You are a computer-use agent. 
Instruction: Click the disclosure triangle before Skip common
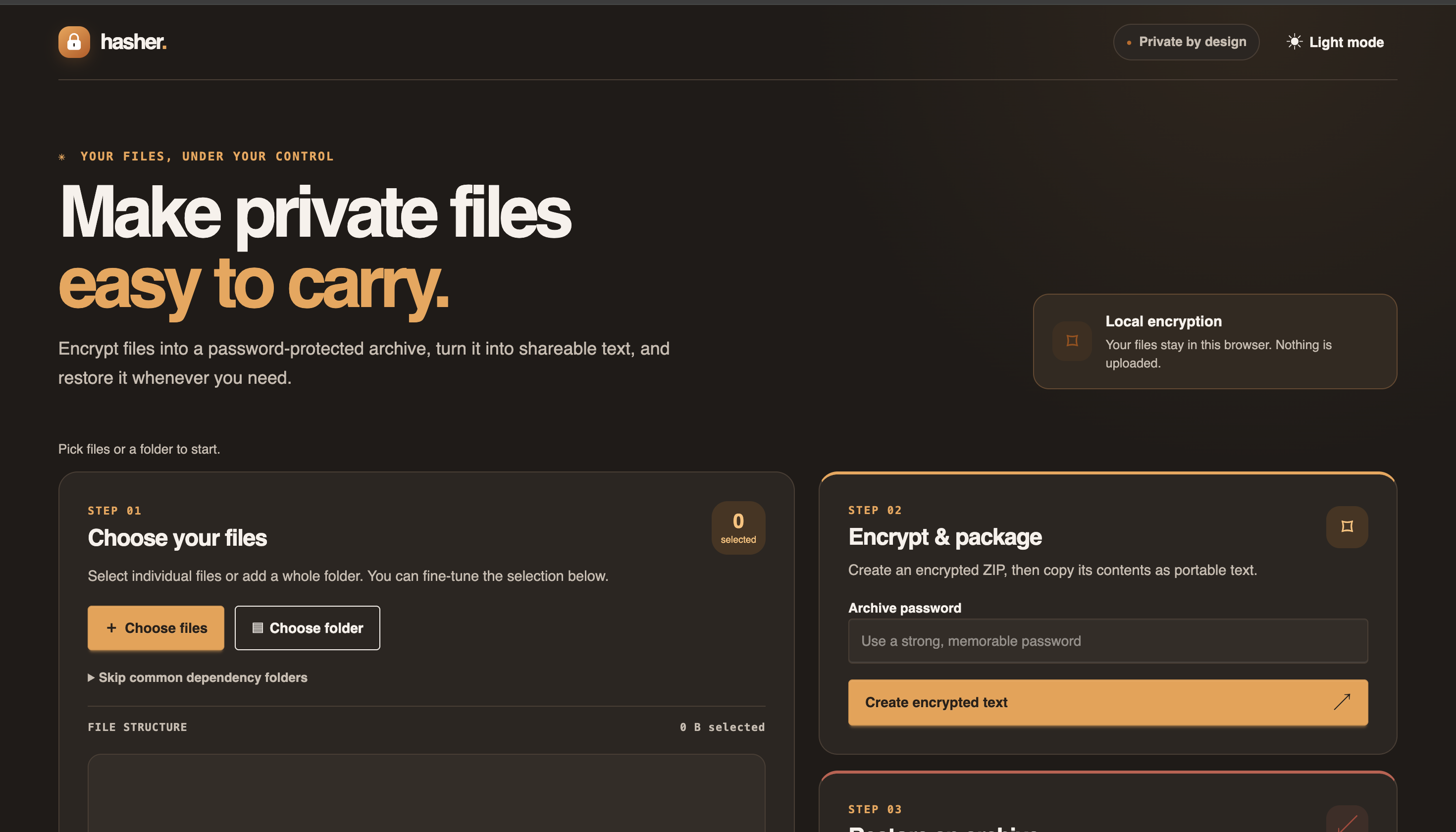tap(91, 677)
